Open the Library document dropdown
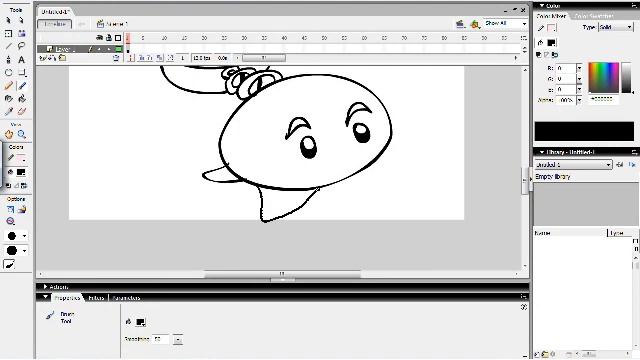 pyautogui.click(x=573, y=164)
